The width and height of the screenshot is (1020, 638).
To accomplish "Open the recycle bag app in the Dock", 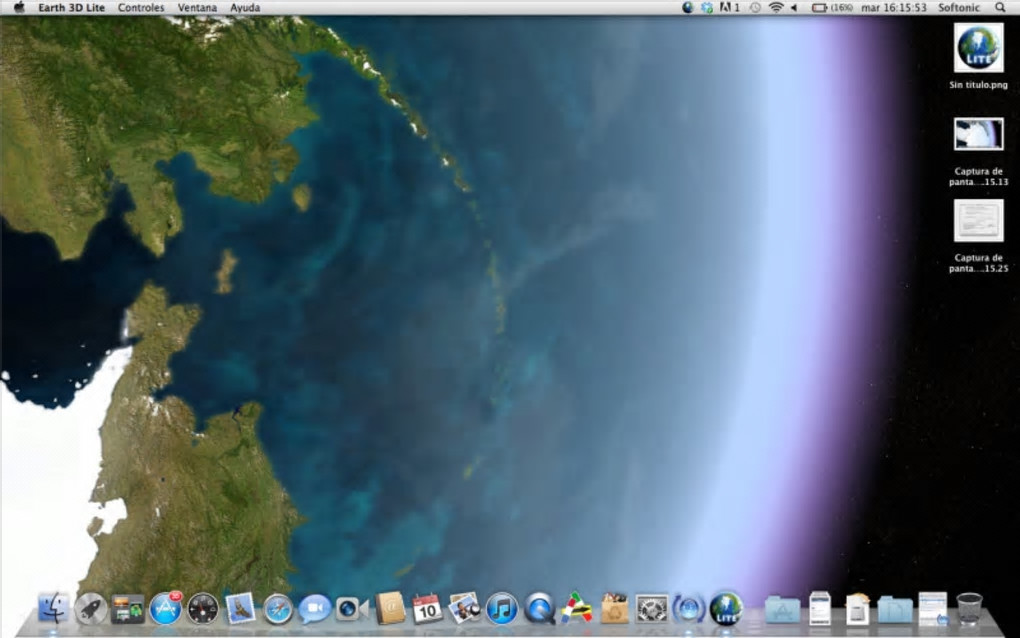I will [x=614, y=609].
